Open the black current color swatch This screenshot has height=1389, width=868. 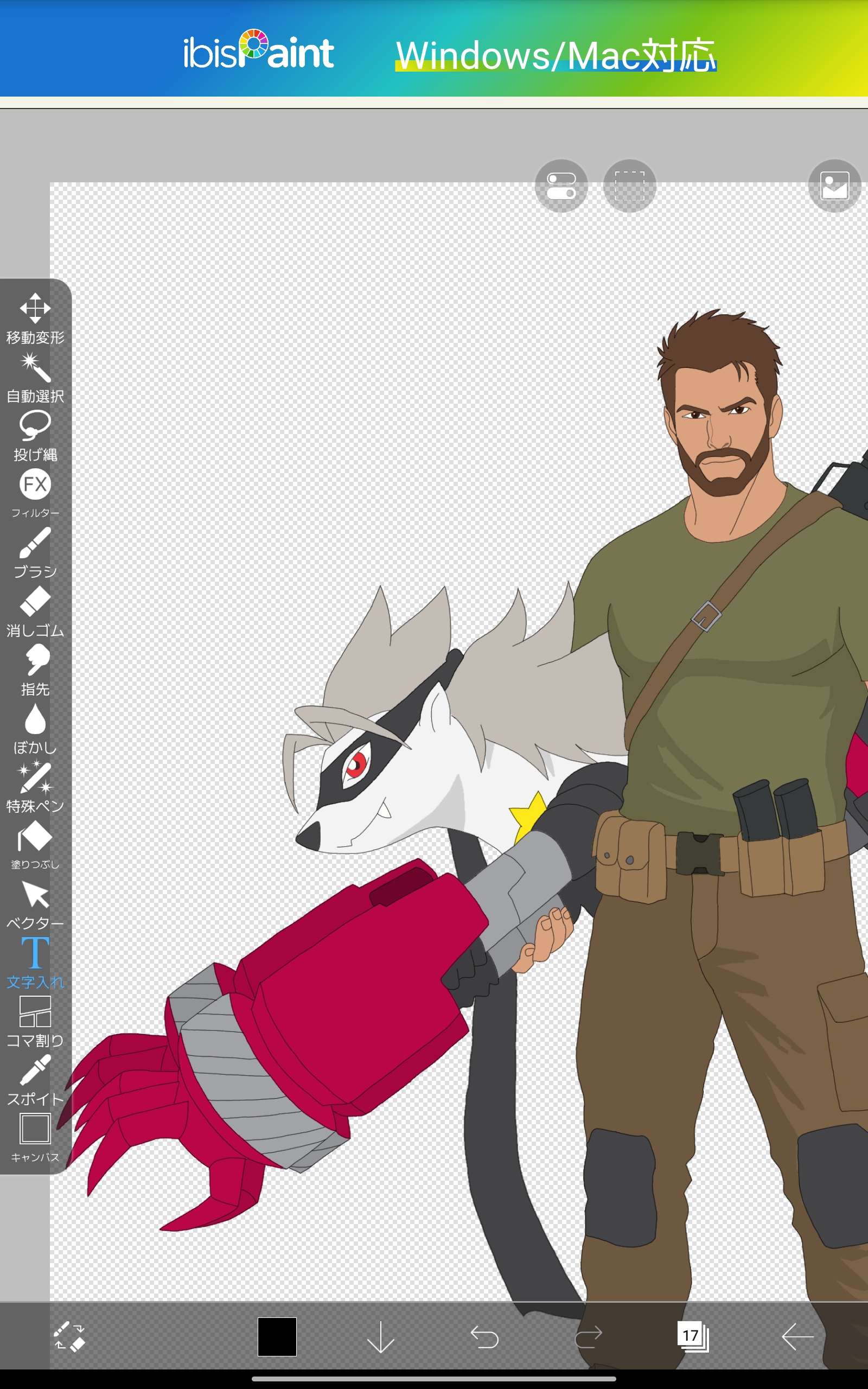pyautogui.click(x=277, y=1337)
